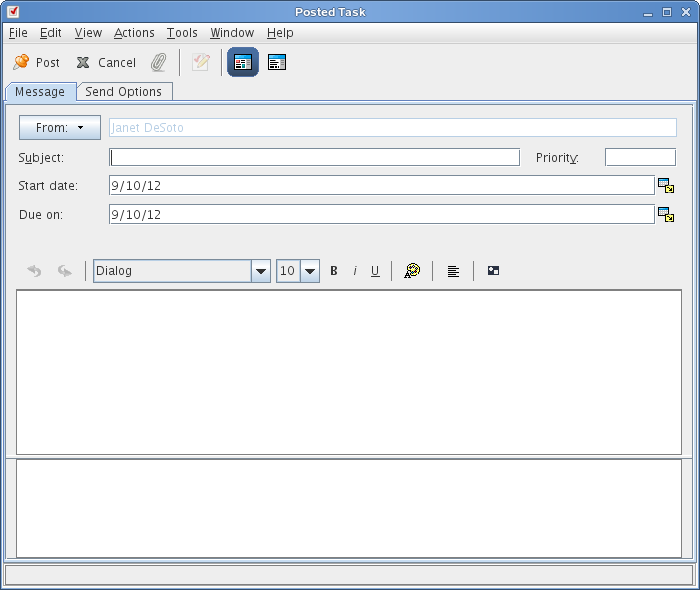Click the Post pushpin button
Viewport: 700px width, 590px height.
[x=37, y=62]
